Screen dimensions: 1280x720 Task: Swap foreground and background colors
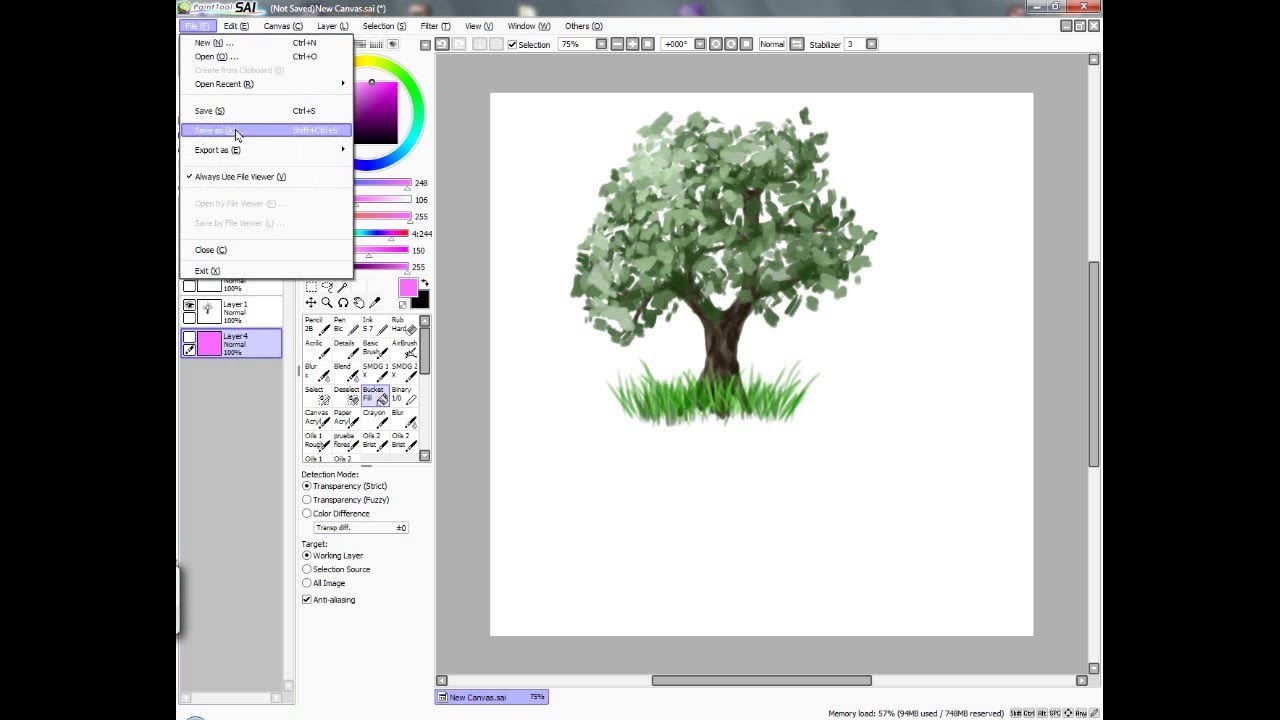point(425,283)
